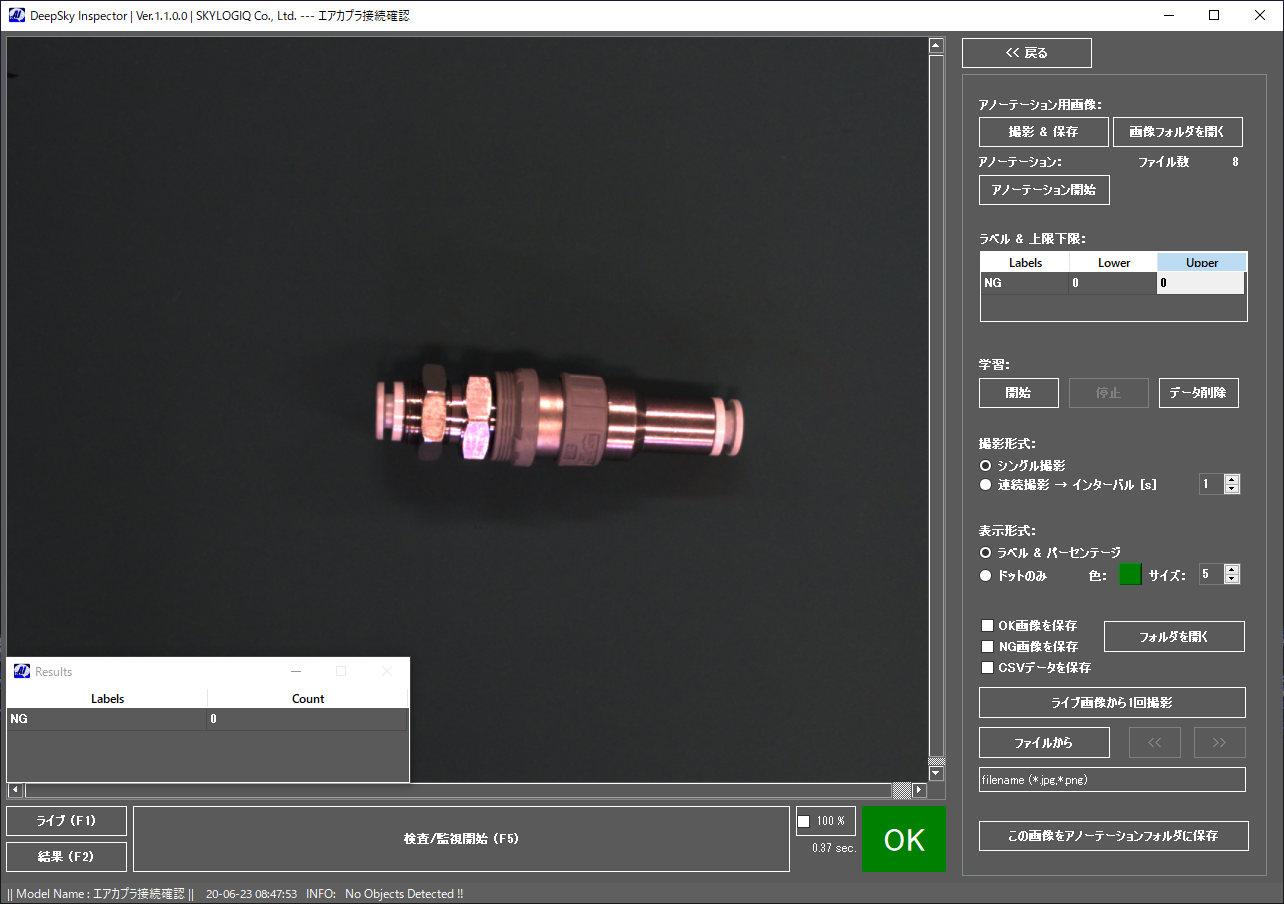Click the 結果 (F2) button
1284x904 pixels.
66,857
